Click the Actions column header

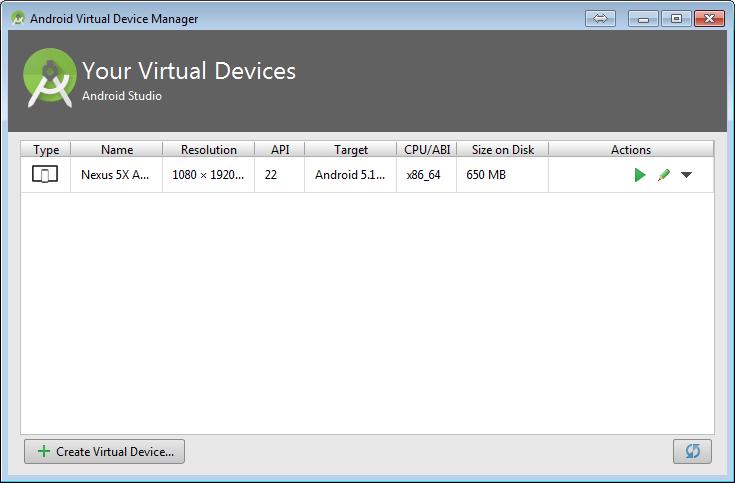point(631,149)
